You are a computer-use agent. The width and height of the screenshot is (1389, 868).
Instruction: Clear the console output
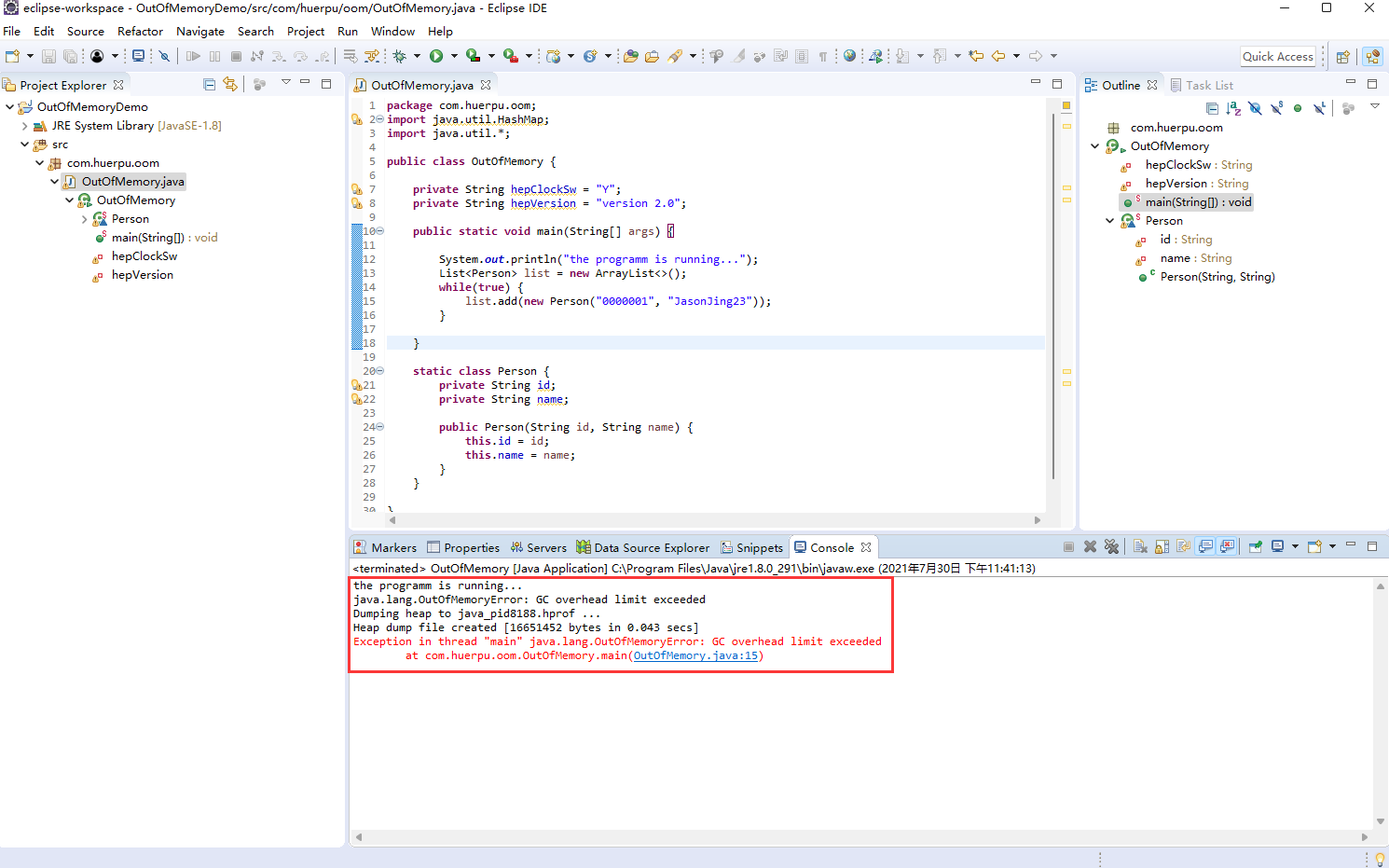(1140, 547)
